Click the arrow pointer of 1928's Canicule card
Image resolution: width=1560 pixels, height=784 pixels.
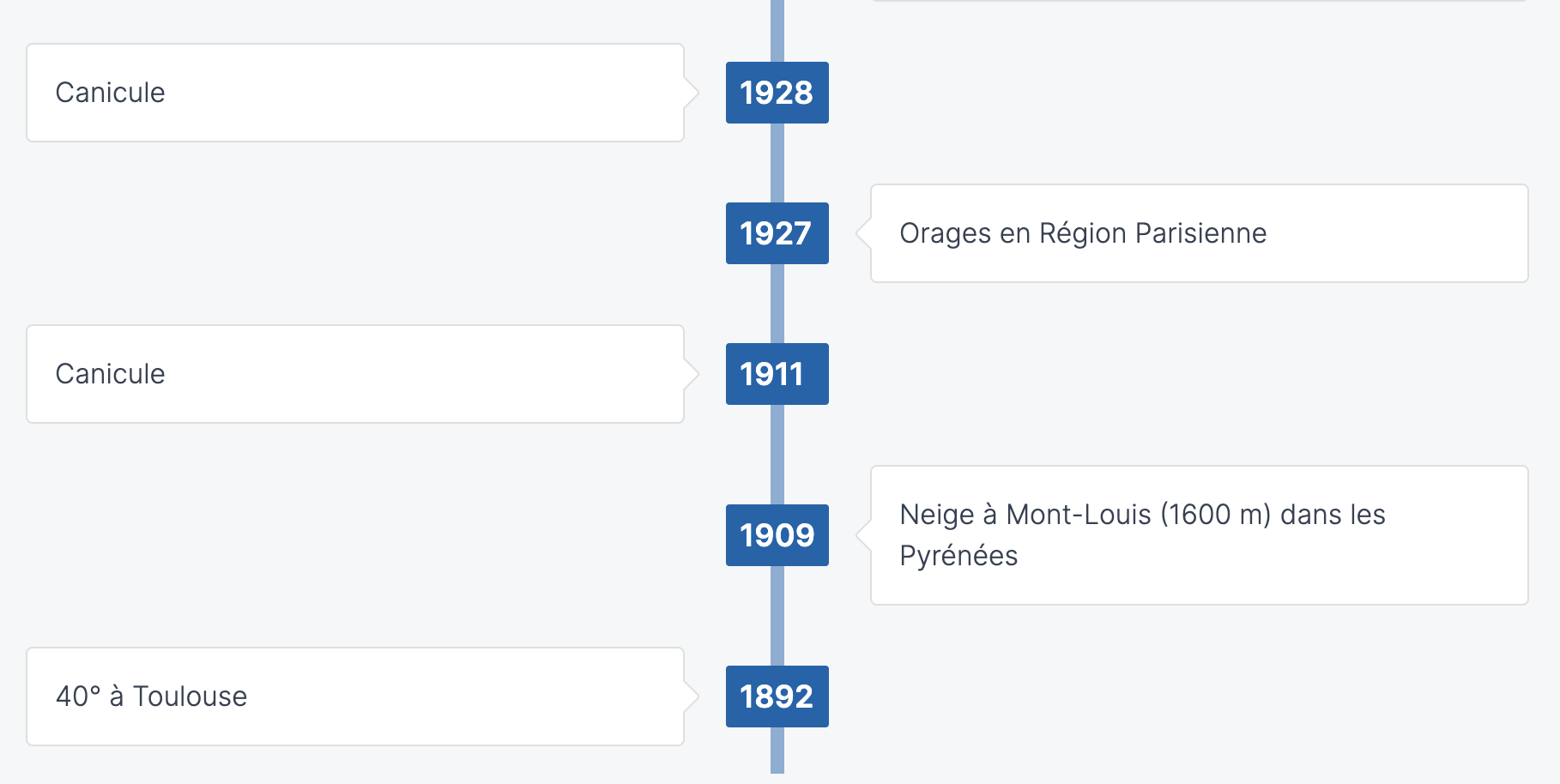692,93
